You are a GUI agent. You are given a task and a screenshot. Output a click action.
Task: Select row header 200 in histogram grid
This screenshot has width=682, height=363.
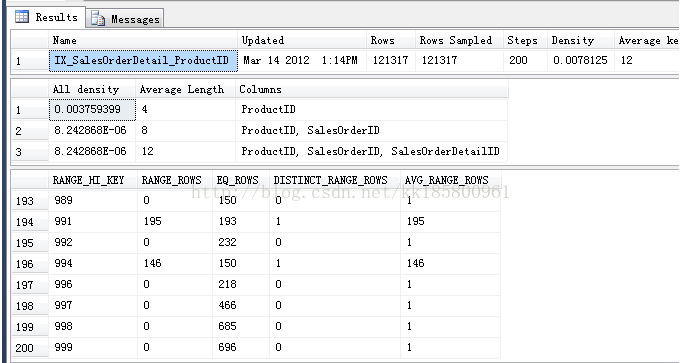coord(30,348)
